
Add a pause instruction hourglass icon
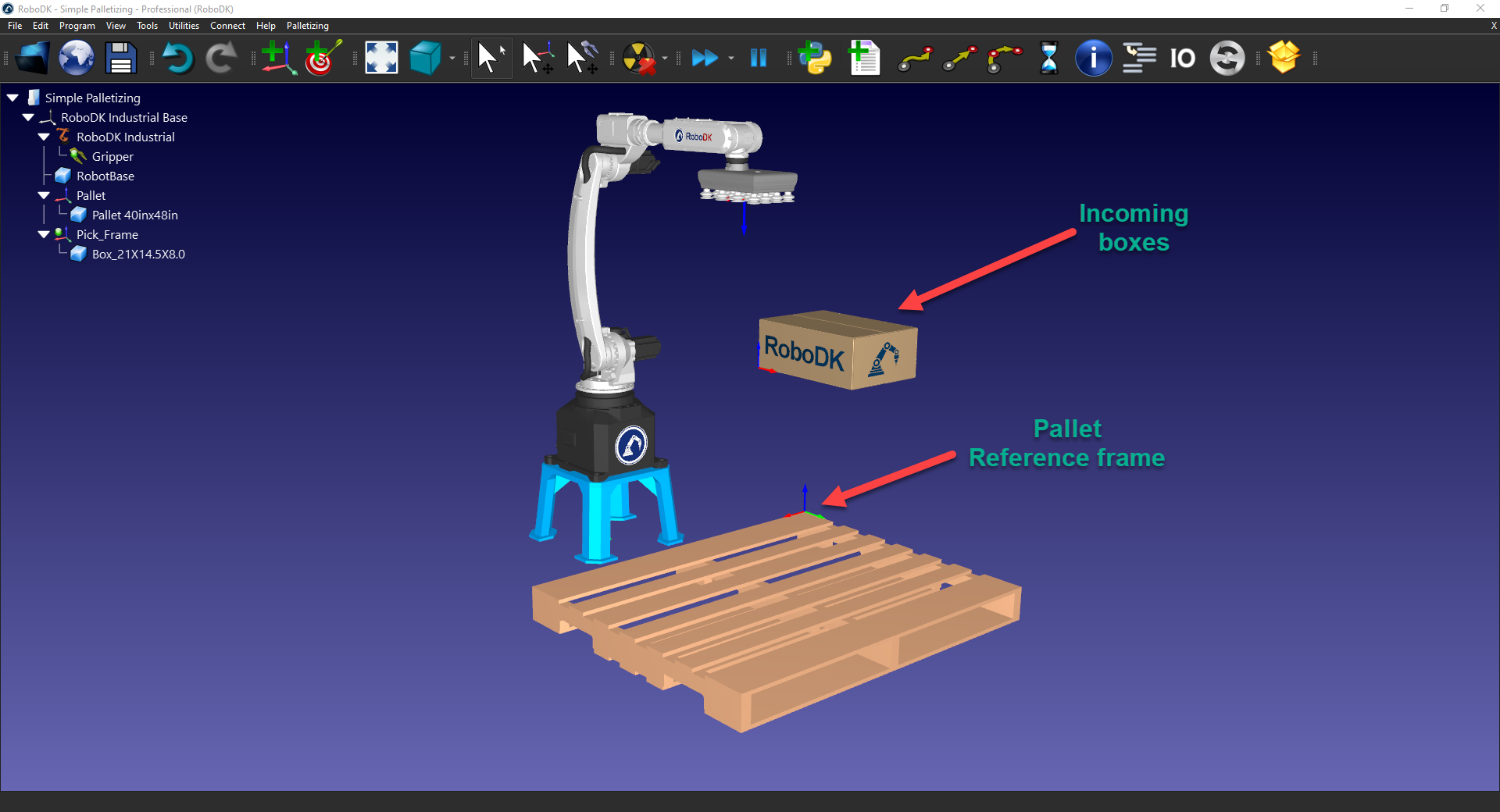click(1049, 58)
